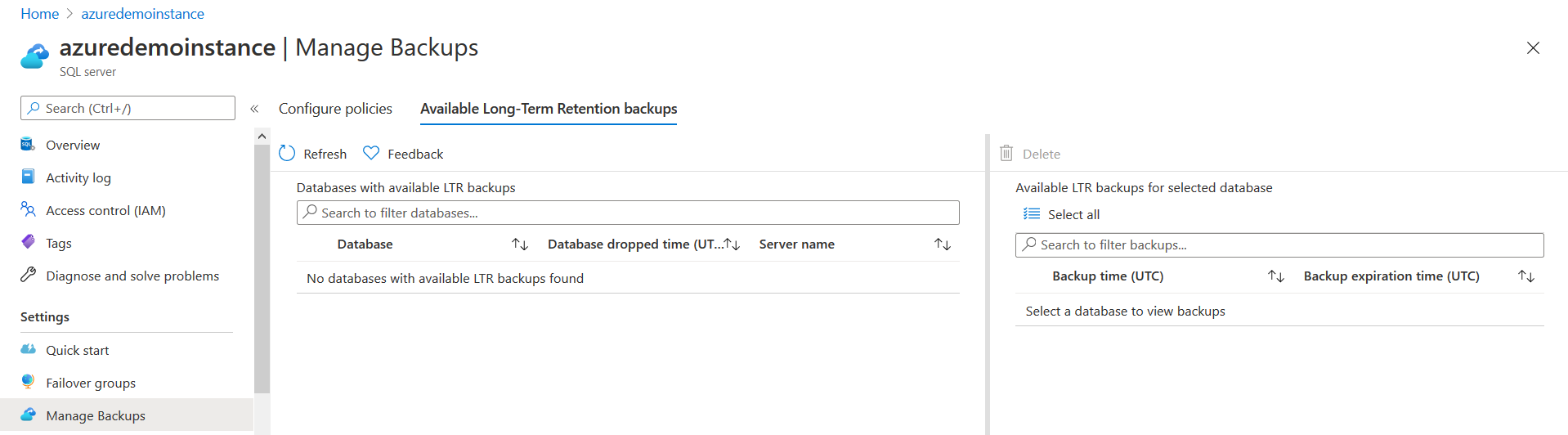
Task: Open azuredemoinstance breadcrumb link
Action: pyautogui.click(x=142, y=14)
